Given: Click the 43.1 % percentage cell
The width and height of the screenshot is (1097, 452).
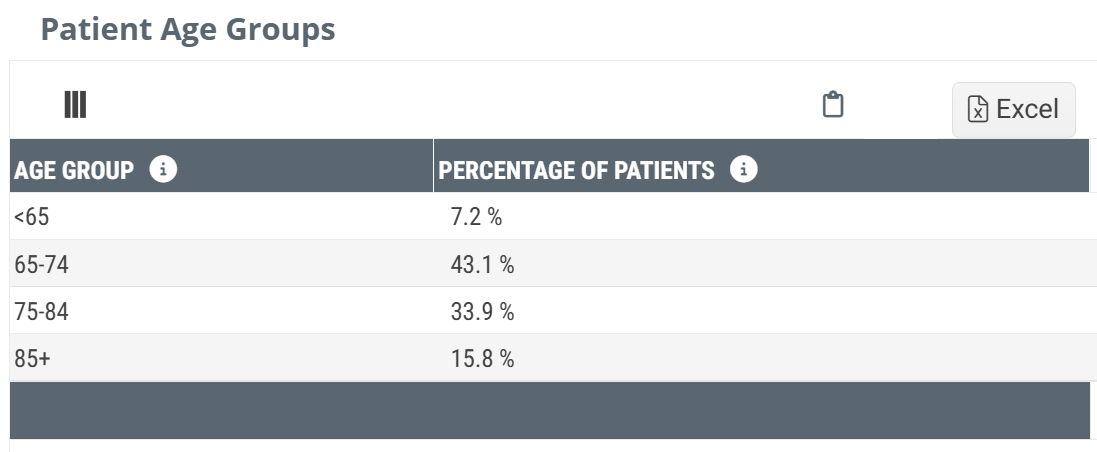Looking at the screenshot, I should (482, 264).
